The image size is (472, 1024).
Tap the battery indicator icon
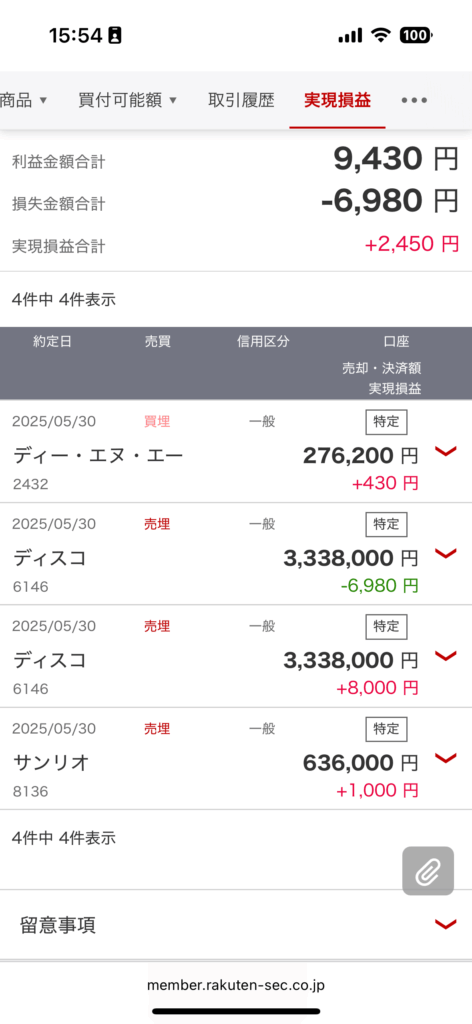[415, 35]
